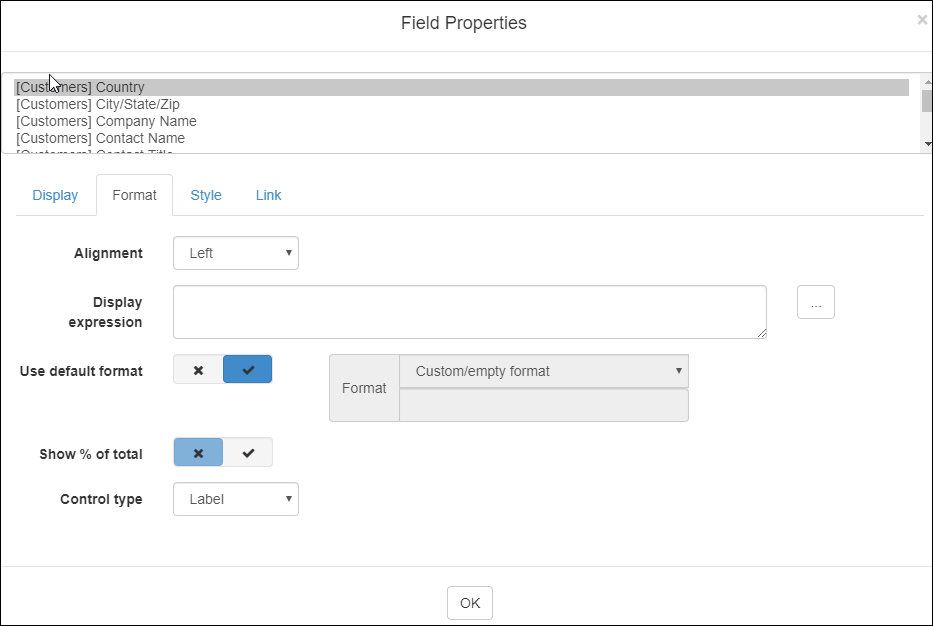Viewport: 933px width, 626px height.
Task: Click the X icon for Use default format
Action: tap(198, 370)
